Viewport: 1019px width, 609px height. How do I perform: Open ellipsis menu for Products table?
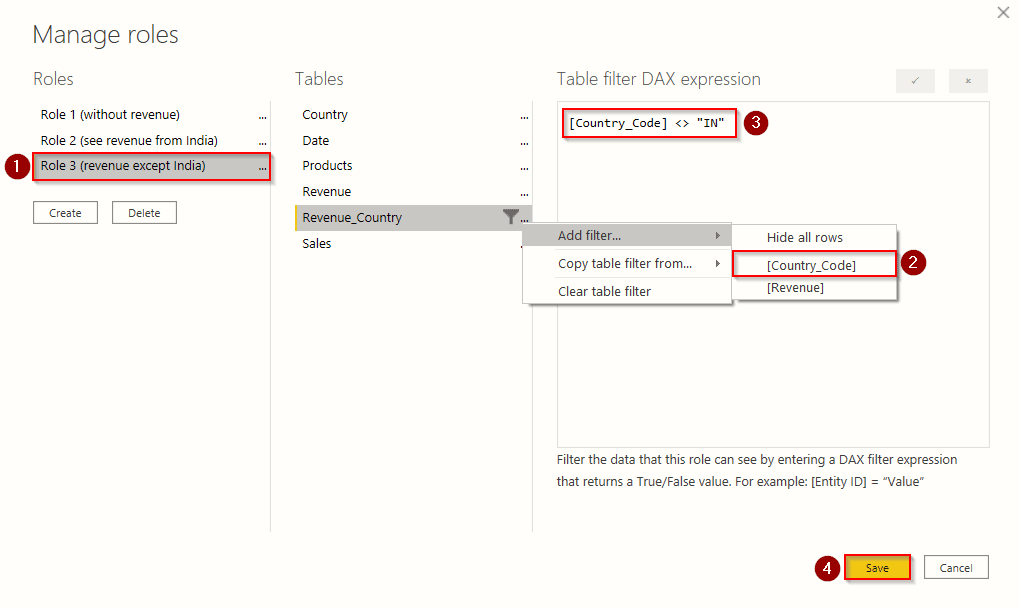pos(524,167)
